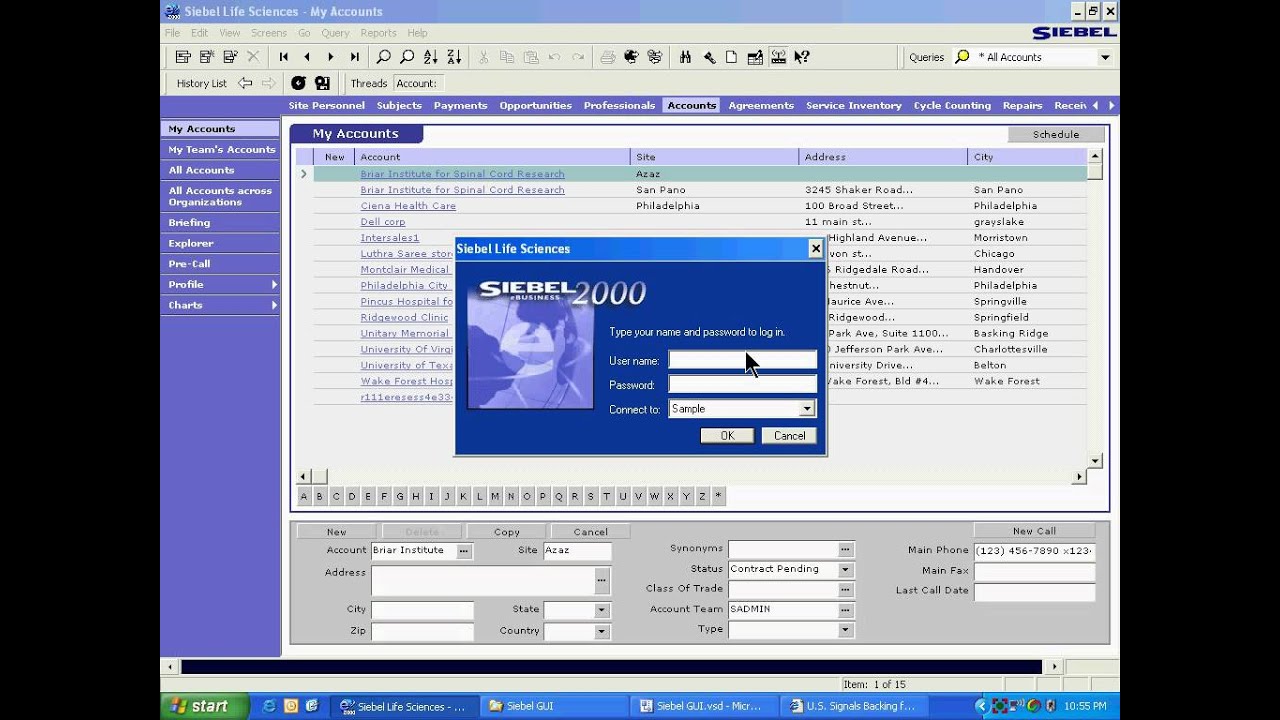Open the Country dropdown arrow
Viewport: 1280px width, 720px height.
[601, 631]
